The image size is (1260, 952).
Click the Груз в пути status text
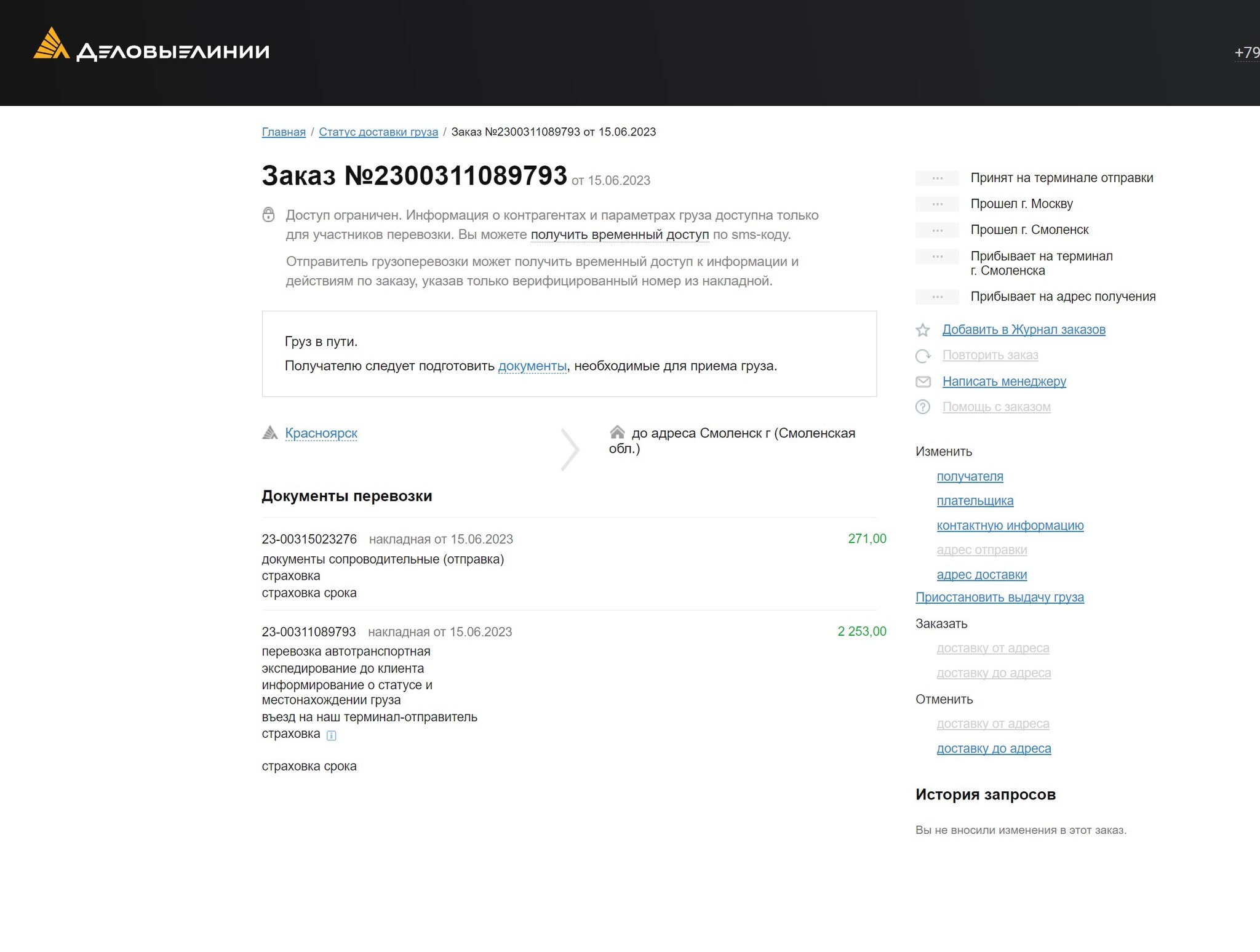321,342
